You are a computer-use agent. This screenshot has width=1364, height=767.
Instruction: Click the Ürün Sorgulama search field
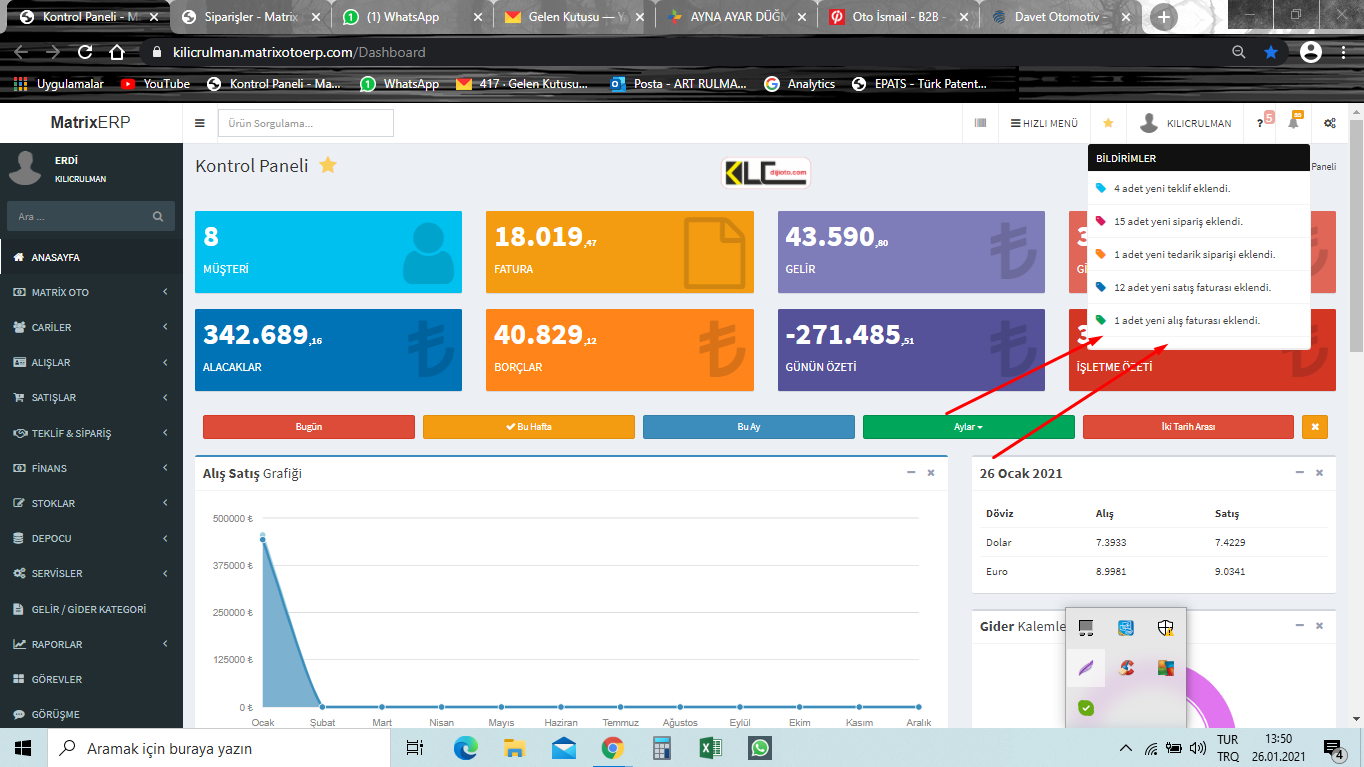point(305,123)
